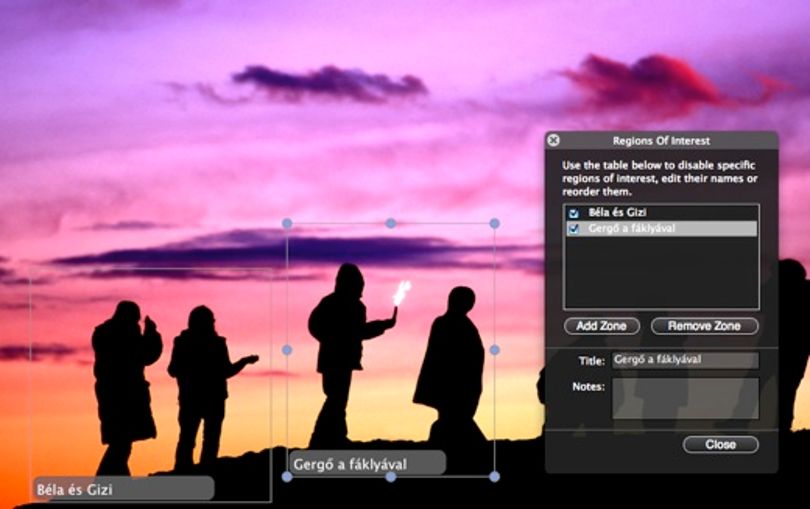810x509 pixels.
Task: Click the Remove Zone button
Action: click(x=705, y=326)
